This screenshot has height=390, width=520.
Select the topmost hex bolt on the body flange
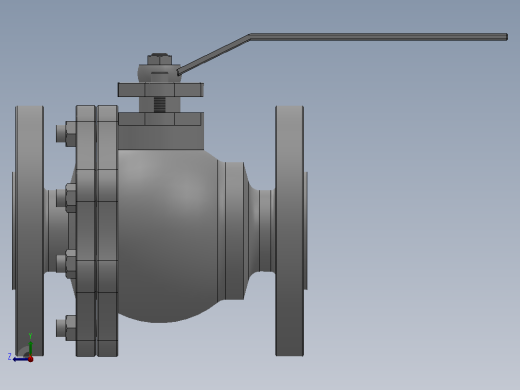66,134
